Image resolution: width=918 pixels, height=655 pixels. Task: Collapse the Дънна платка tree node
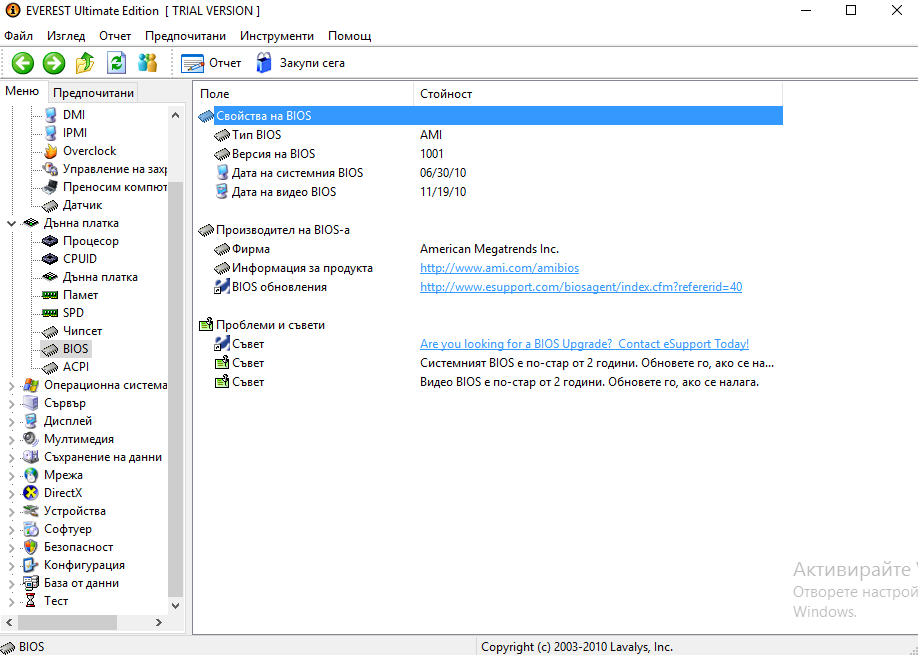[11, 223]
